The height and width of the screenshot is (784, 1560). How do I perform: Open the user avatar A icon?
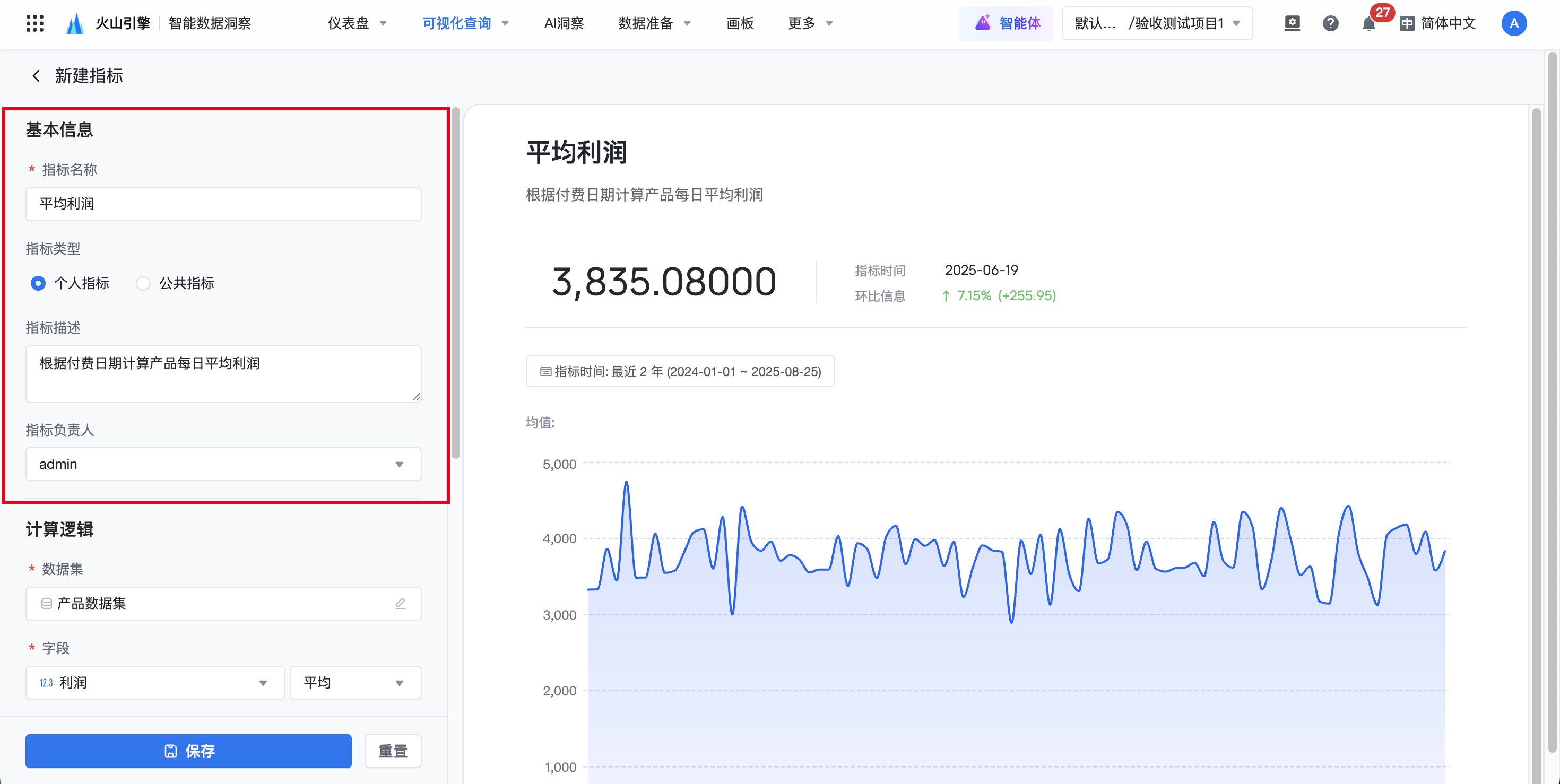[1513, 24]
